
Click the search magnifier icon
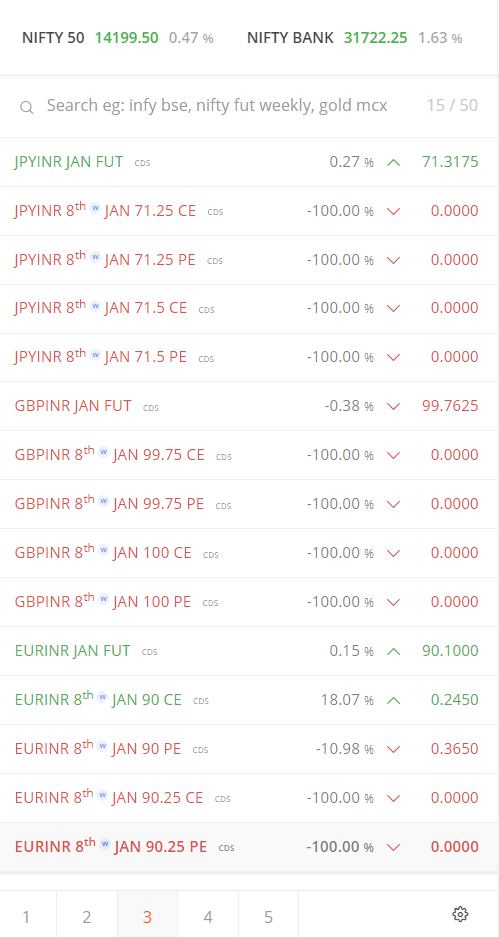(26, 107)
